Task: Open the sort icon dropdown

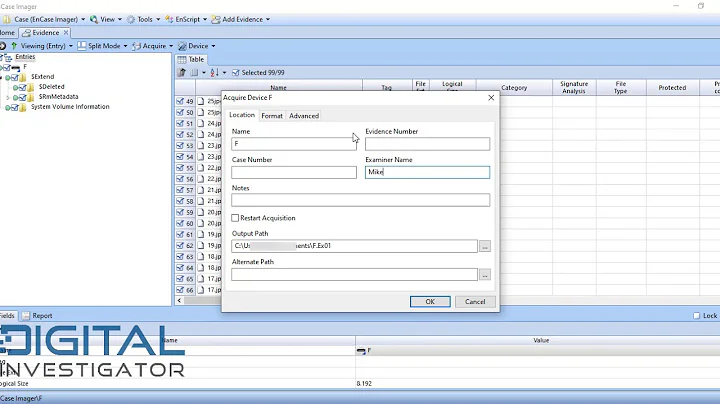Action: (224, 73)
